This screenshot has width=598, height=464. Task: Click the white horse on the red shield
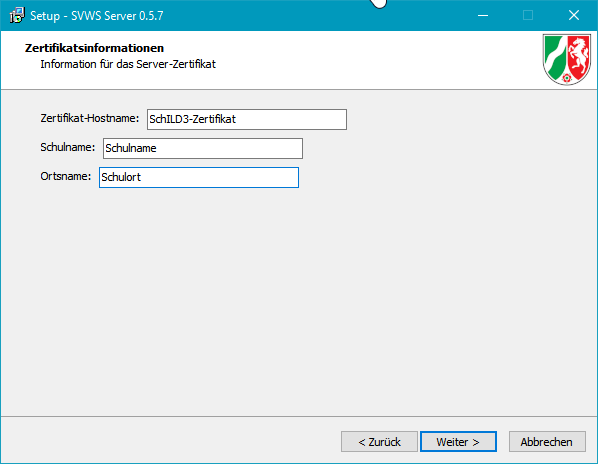pos(579,56)
